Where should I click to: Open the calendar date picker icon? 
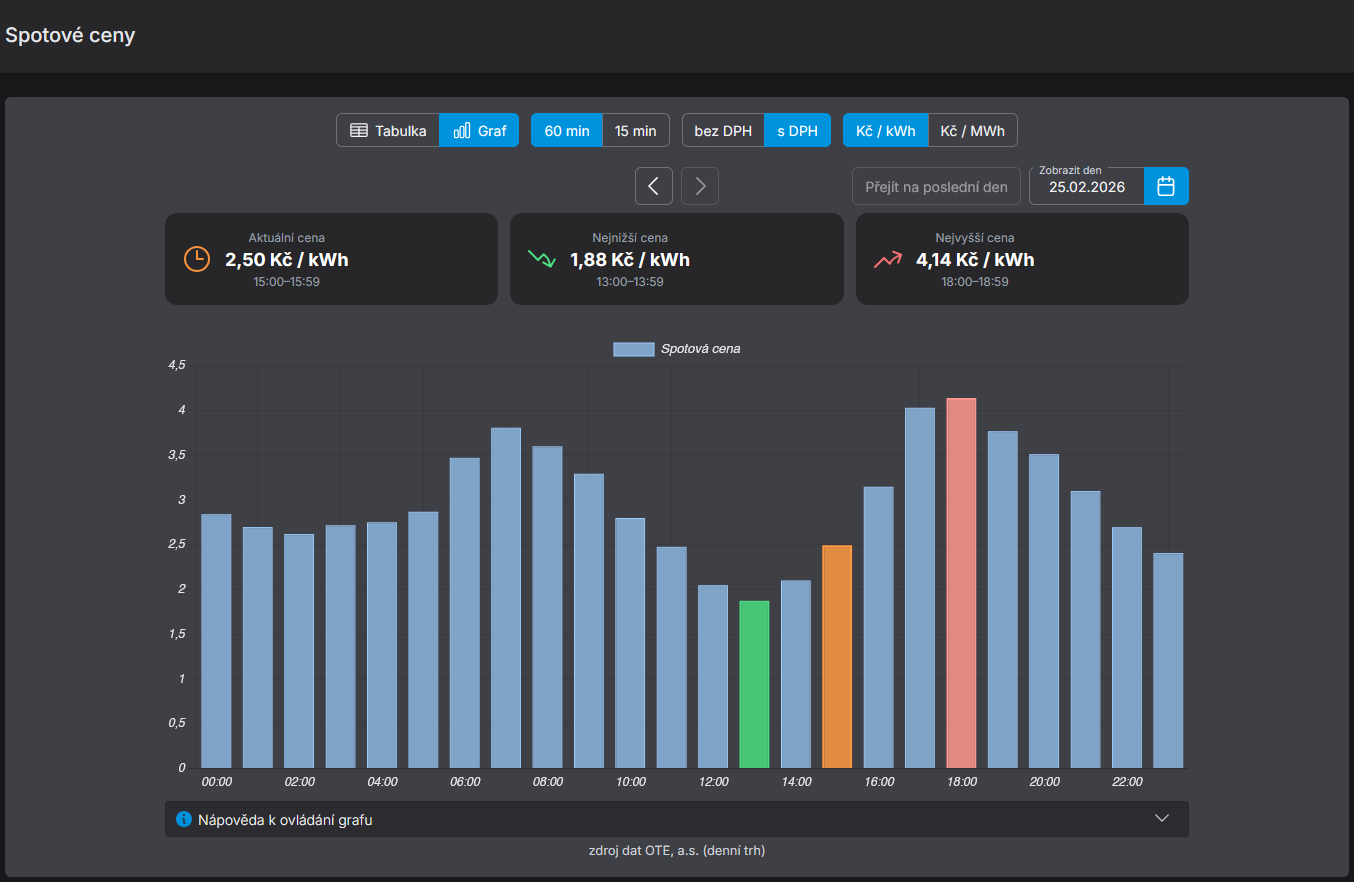pos(1166,186)
